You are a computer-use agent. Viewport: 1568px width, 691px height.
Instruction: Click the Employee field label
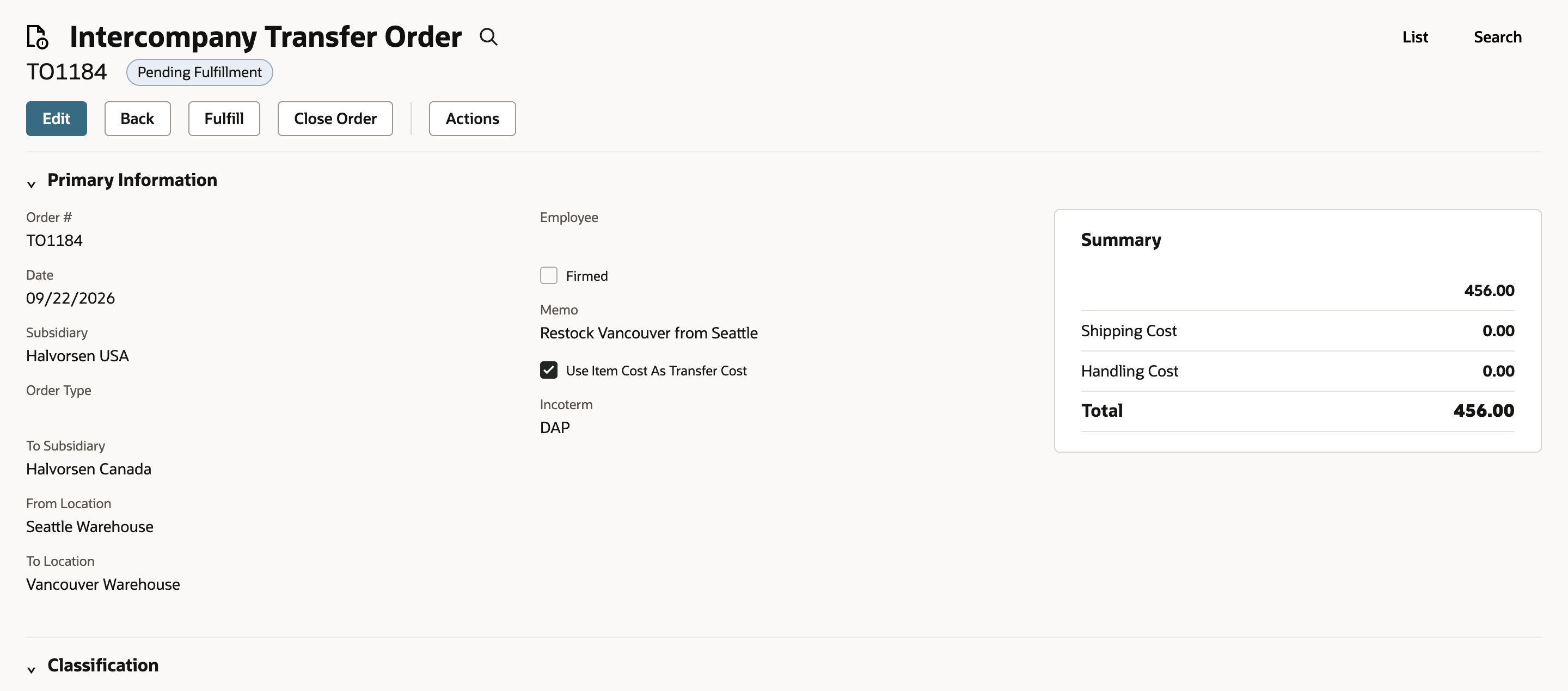coord(568,217)
